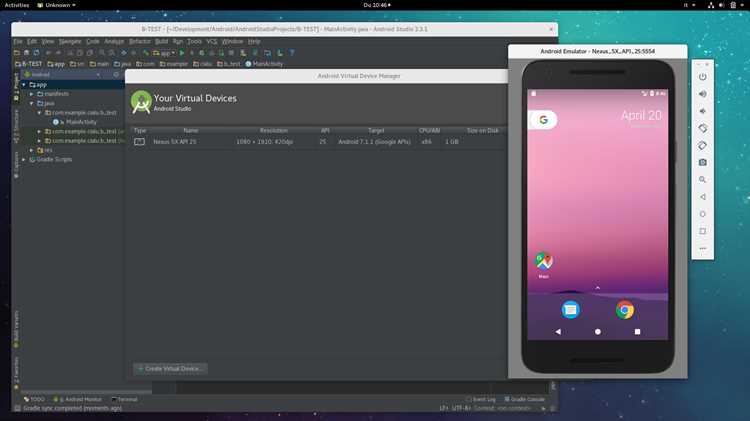Open the Edit menu
This screenshot has height=421, width=750.
click(32, 42)
